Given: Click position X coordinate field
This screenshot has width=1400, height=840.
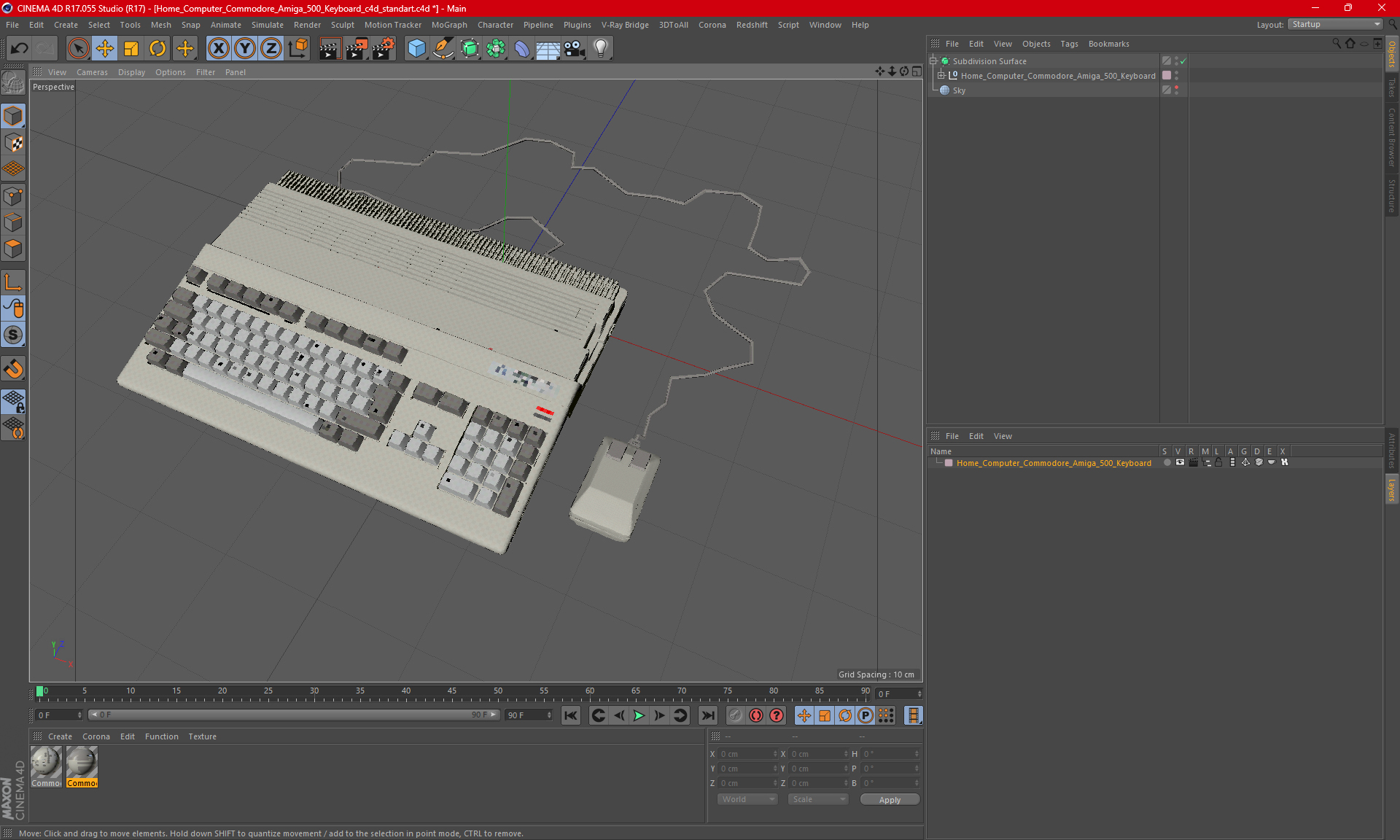Looking at the screenshot, I should click(x=749, y=754).
